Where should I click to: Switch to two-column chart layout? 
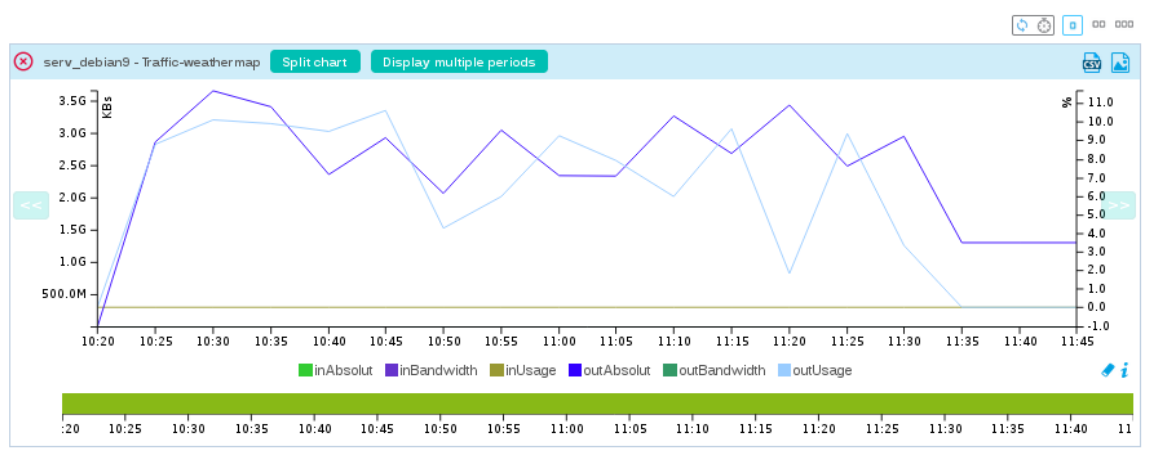(x=1098, y=25)
